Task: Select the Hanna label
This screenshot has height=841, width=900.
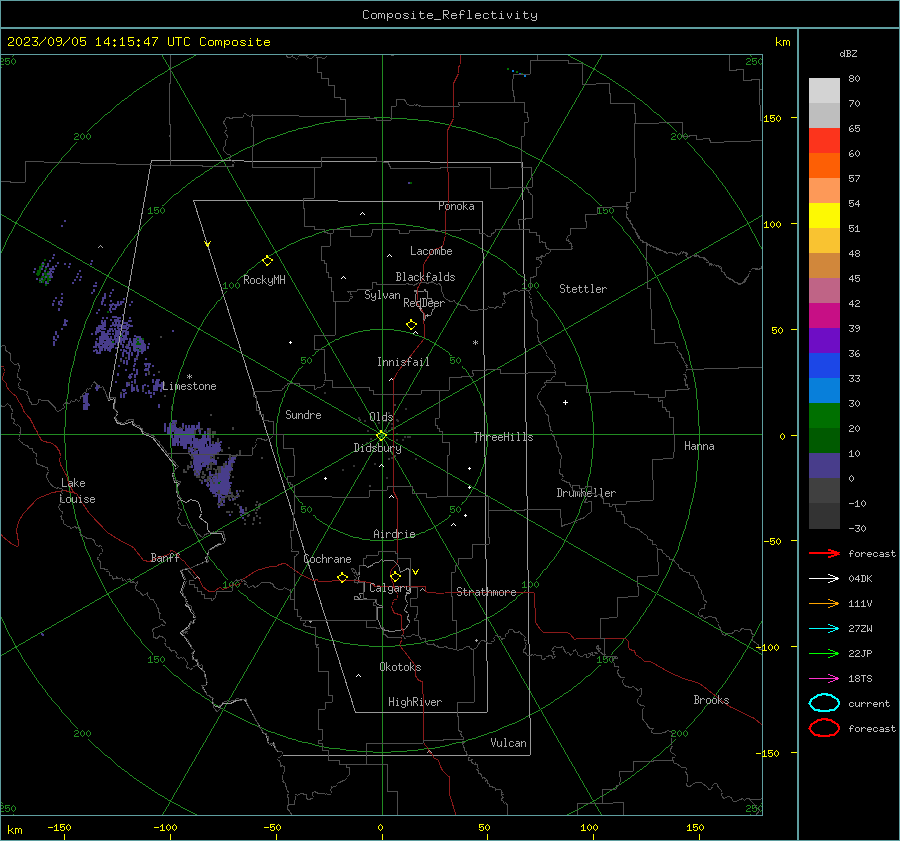Action: (x=699, y=446)
